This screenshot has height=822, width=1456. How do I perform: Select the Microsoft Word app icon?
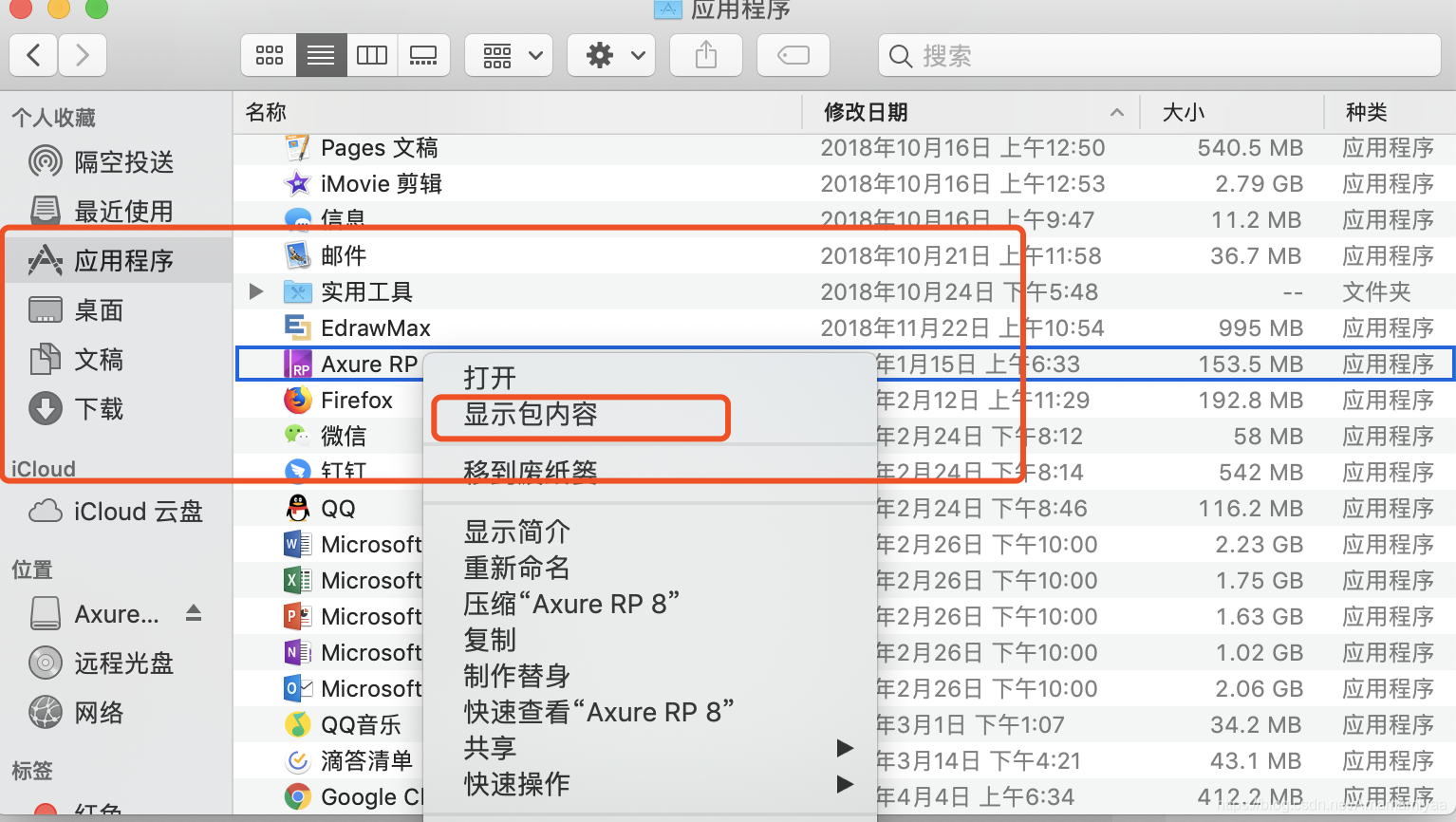[298, 544]
